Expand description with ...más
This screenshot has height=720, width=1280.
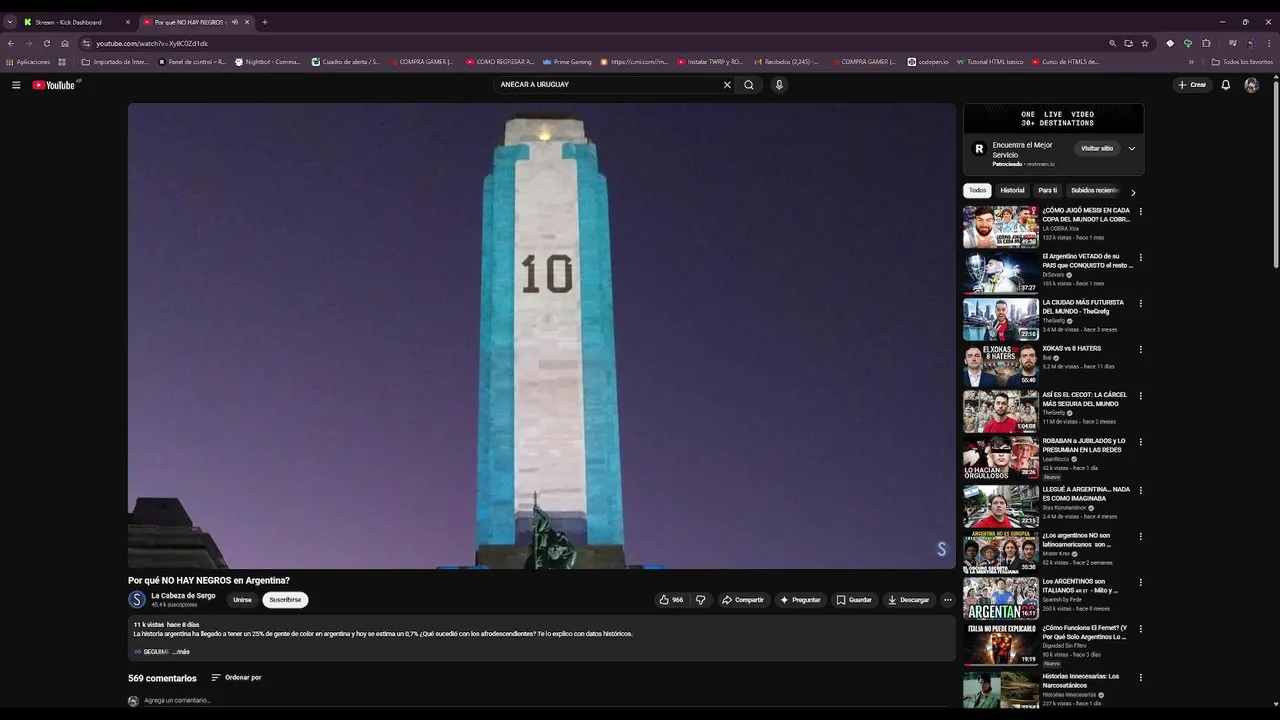point(181,652)
